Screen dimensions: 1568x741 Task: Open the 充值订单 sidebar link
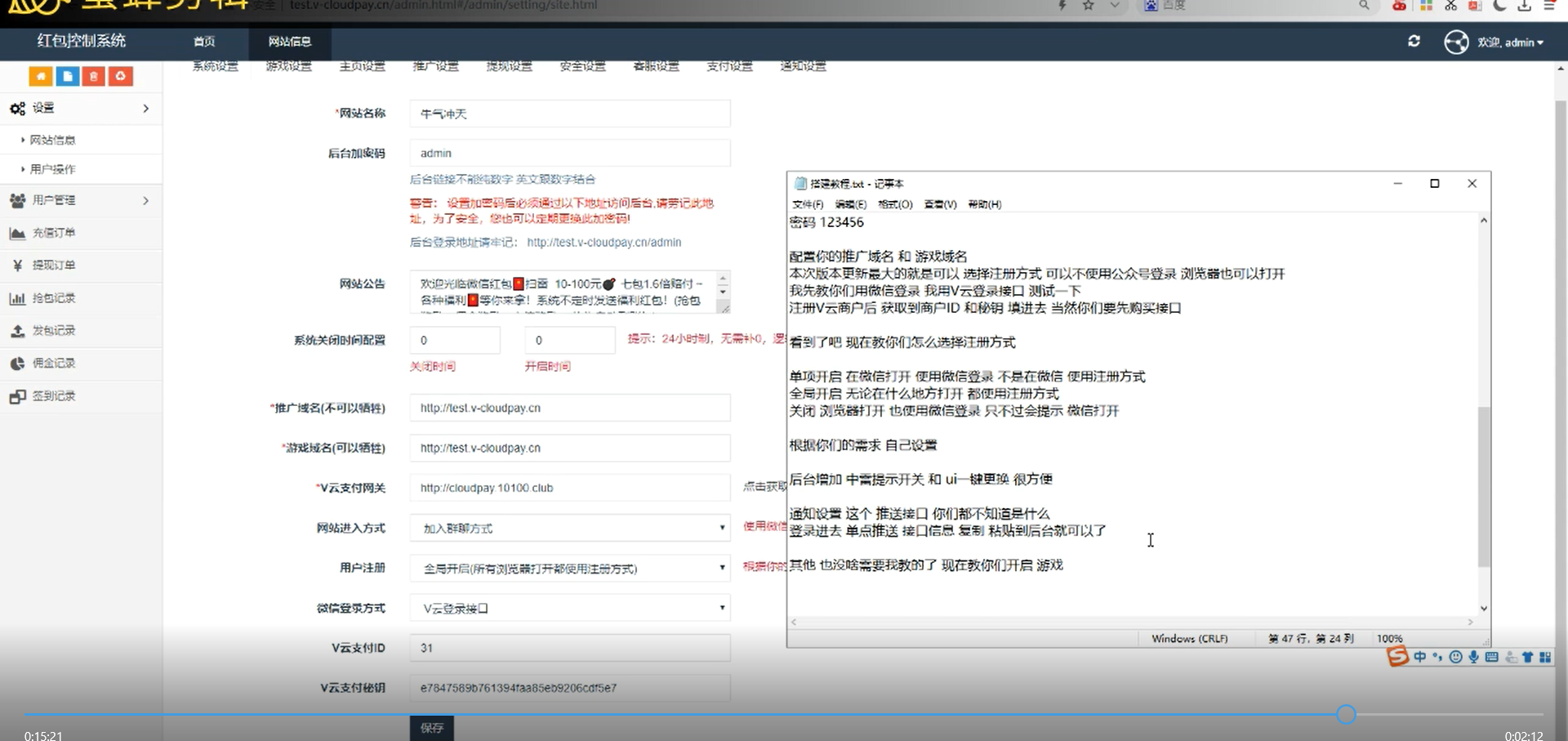pyautogui.click(x=81, y=233)
